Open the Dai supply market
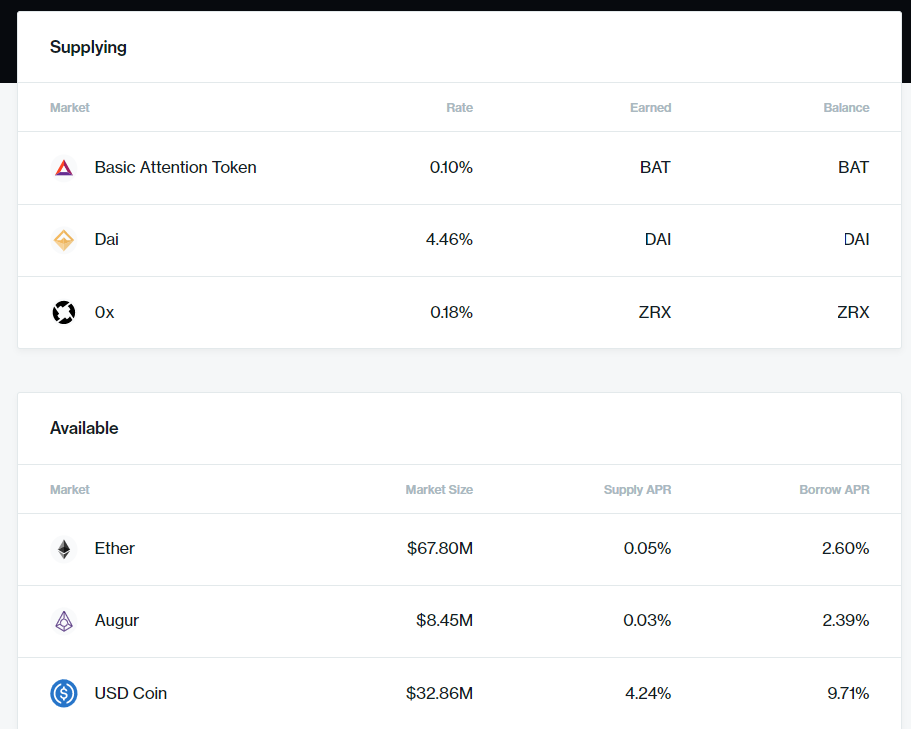The image size is (911, 729). click(460, 240)
